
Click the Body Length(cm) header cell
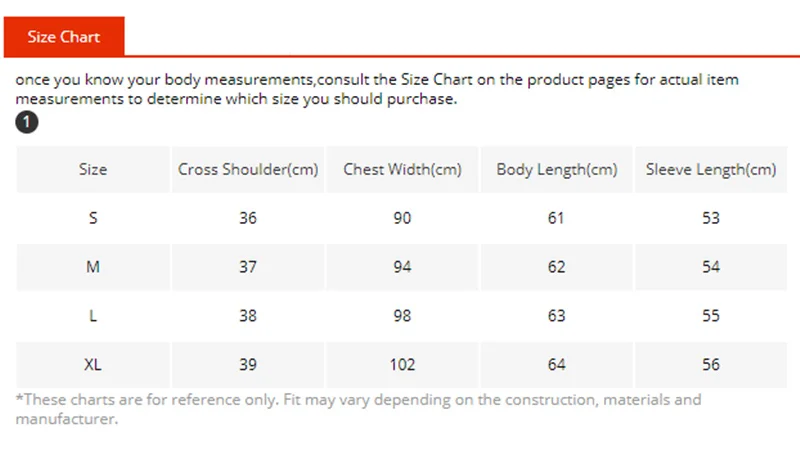(557, 169)
